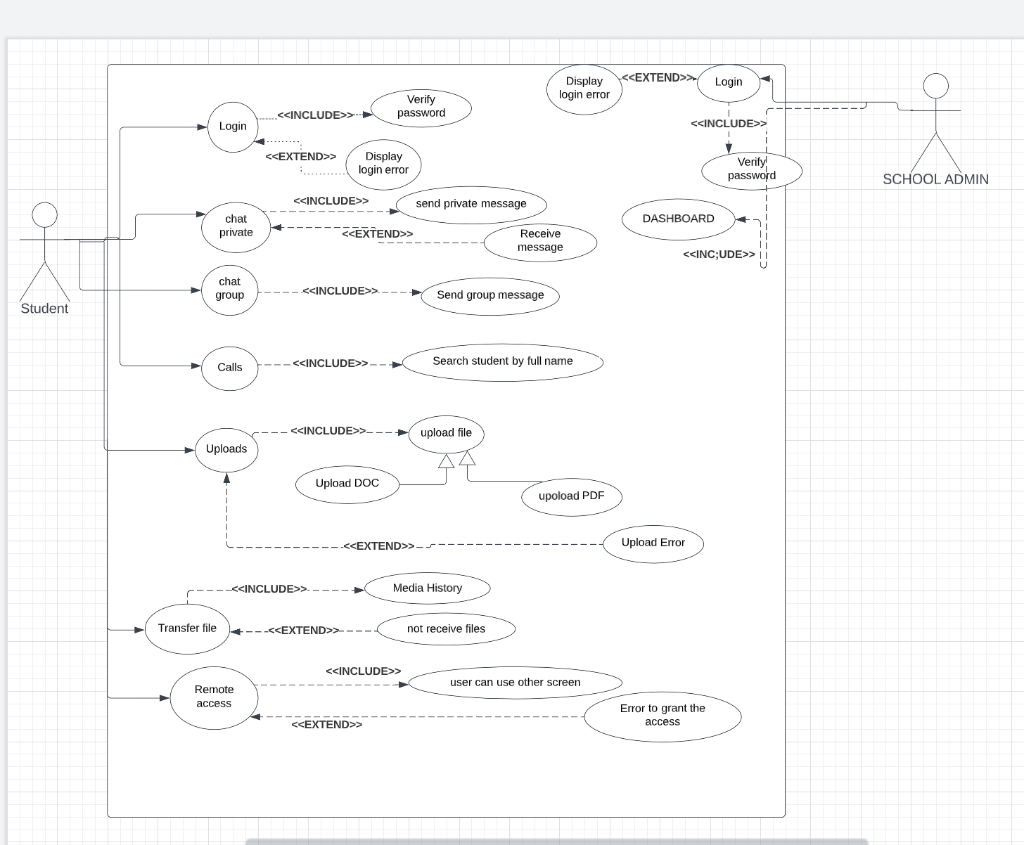Viewport: 1024px width, 845px height.
Task: Select the Login use case linked to Student
Action: click(x=232, y=127)
